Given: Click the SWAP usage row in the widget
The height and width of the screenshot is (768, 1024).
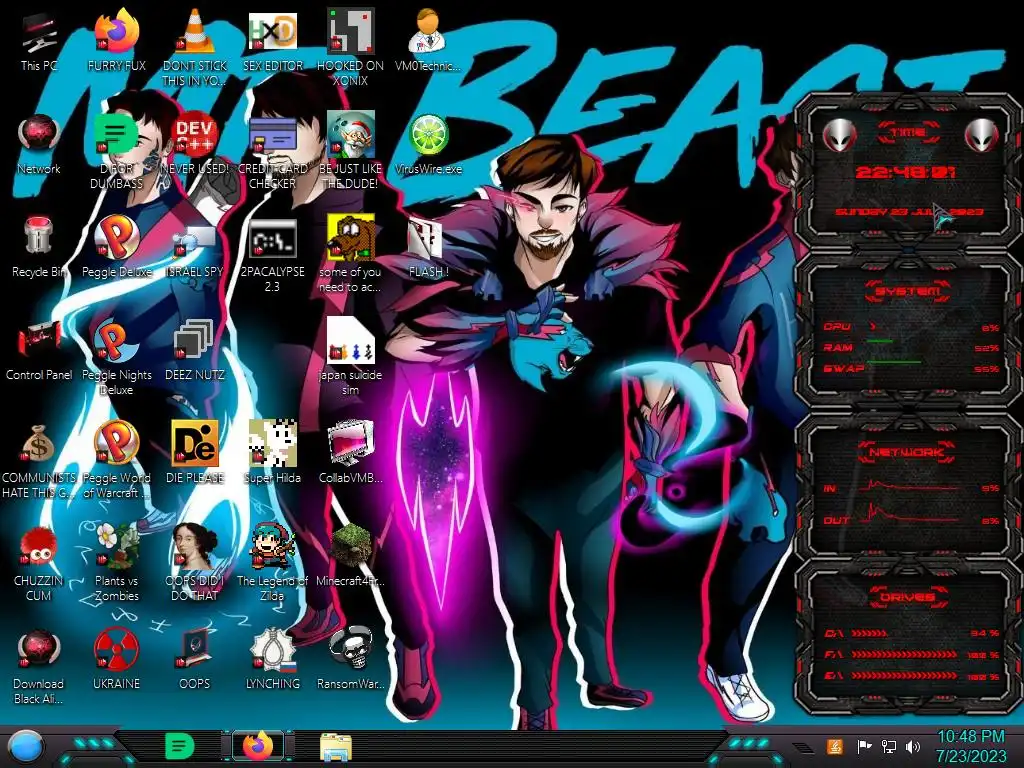Looking at the screenshot, I should [911, 368].
